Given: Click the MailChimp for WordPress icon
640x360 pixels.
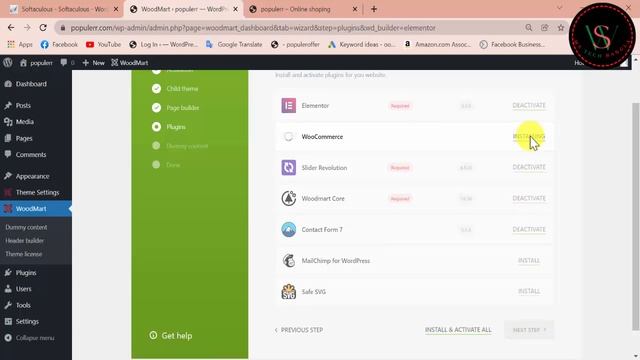Looking at the screenshot, I should [x=289, y=260].
